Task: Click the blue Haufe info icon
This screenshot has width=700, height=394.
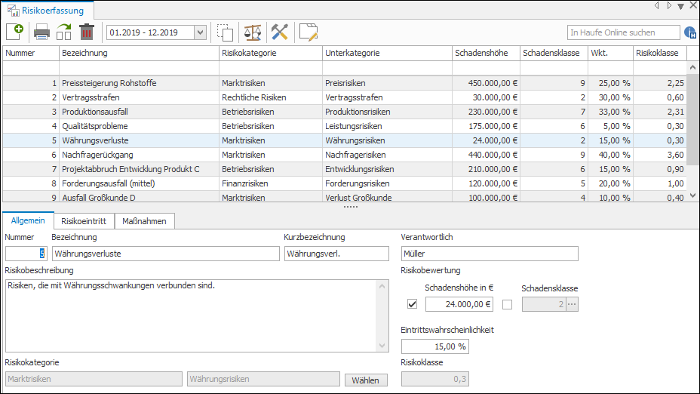Action: (x=690, y=33)
